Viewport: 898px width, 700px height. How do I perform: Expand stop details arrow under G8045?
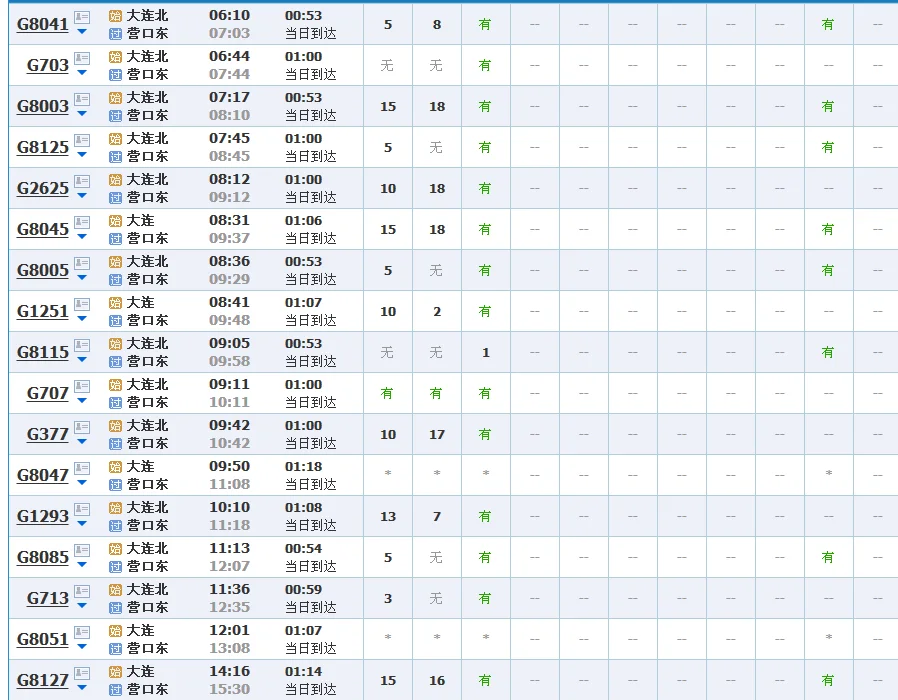click(82, 237)
